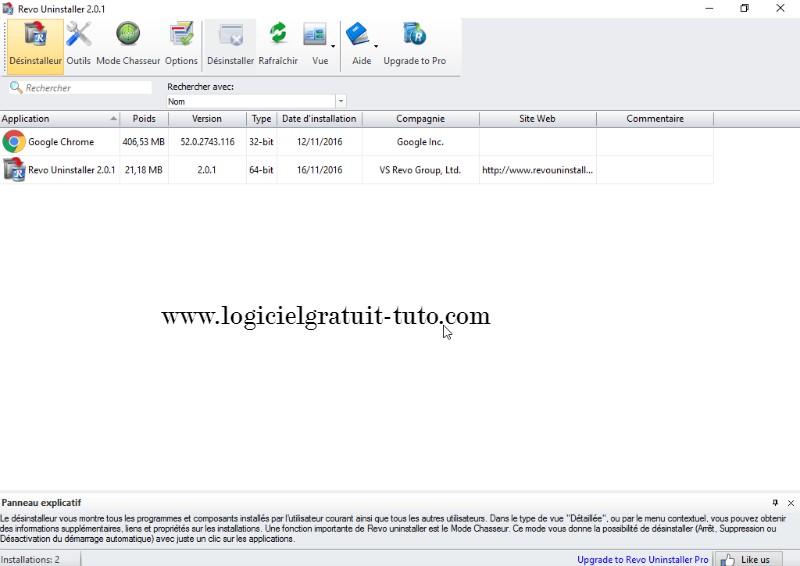Click the Like us button
This screenshot has width=800, height=566.
[748, 559]
